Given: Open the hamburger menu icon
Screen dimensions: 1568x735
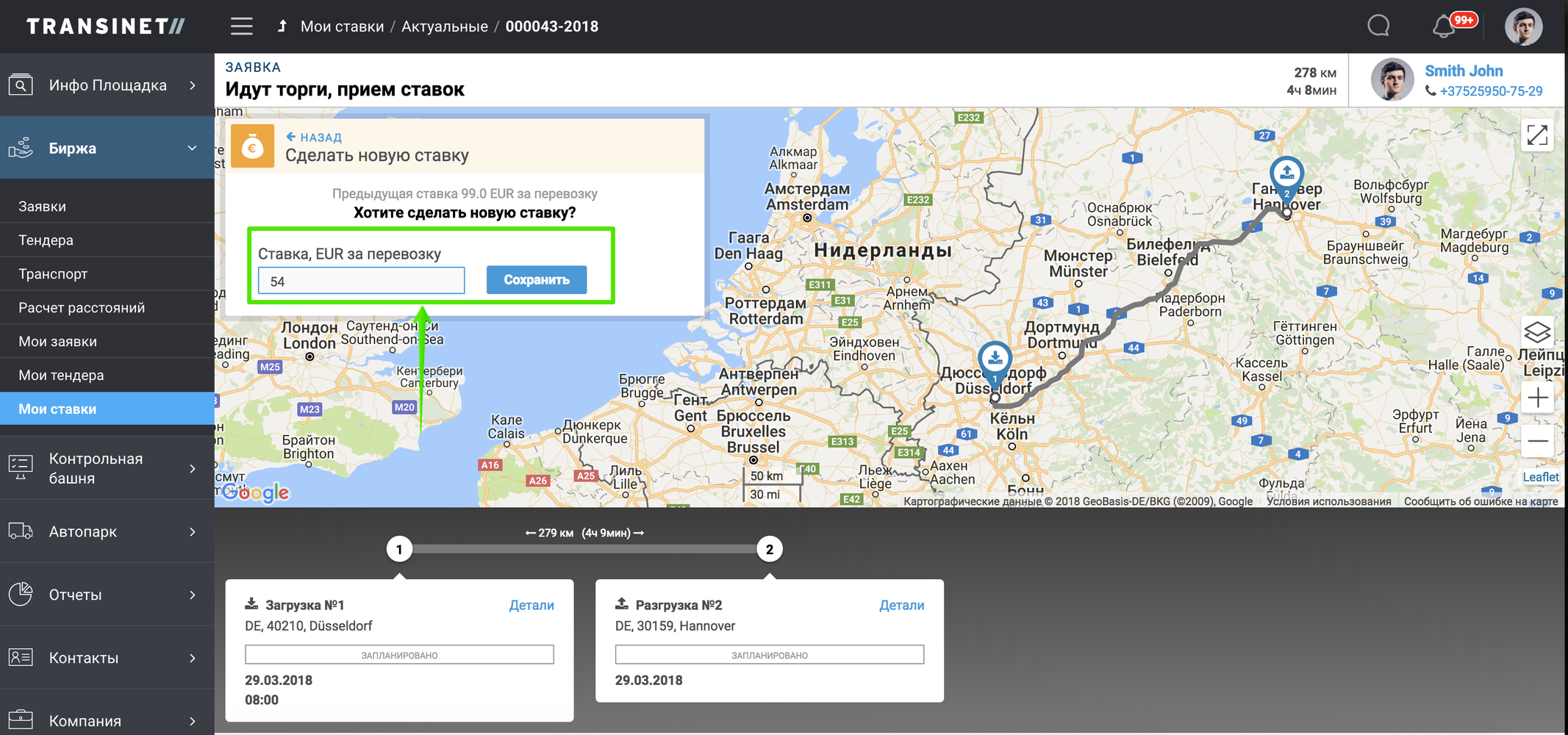Looking at the screenshot, I should tap(241, 26).
